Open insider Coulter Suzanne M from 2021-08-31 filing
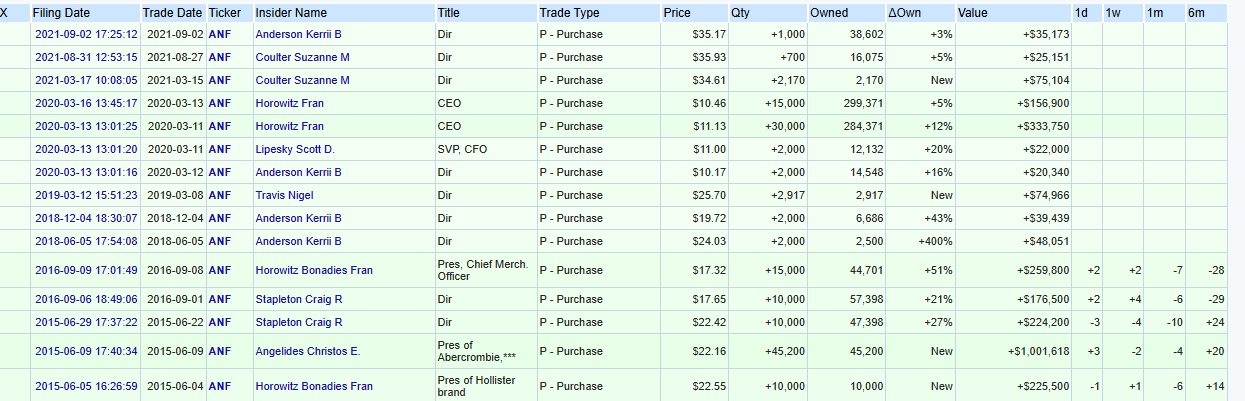1245x401 pixels. [303, 57]
